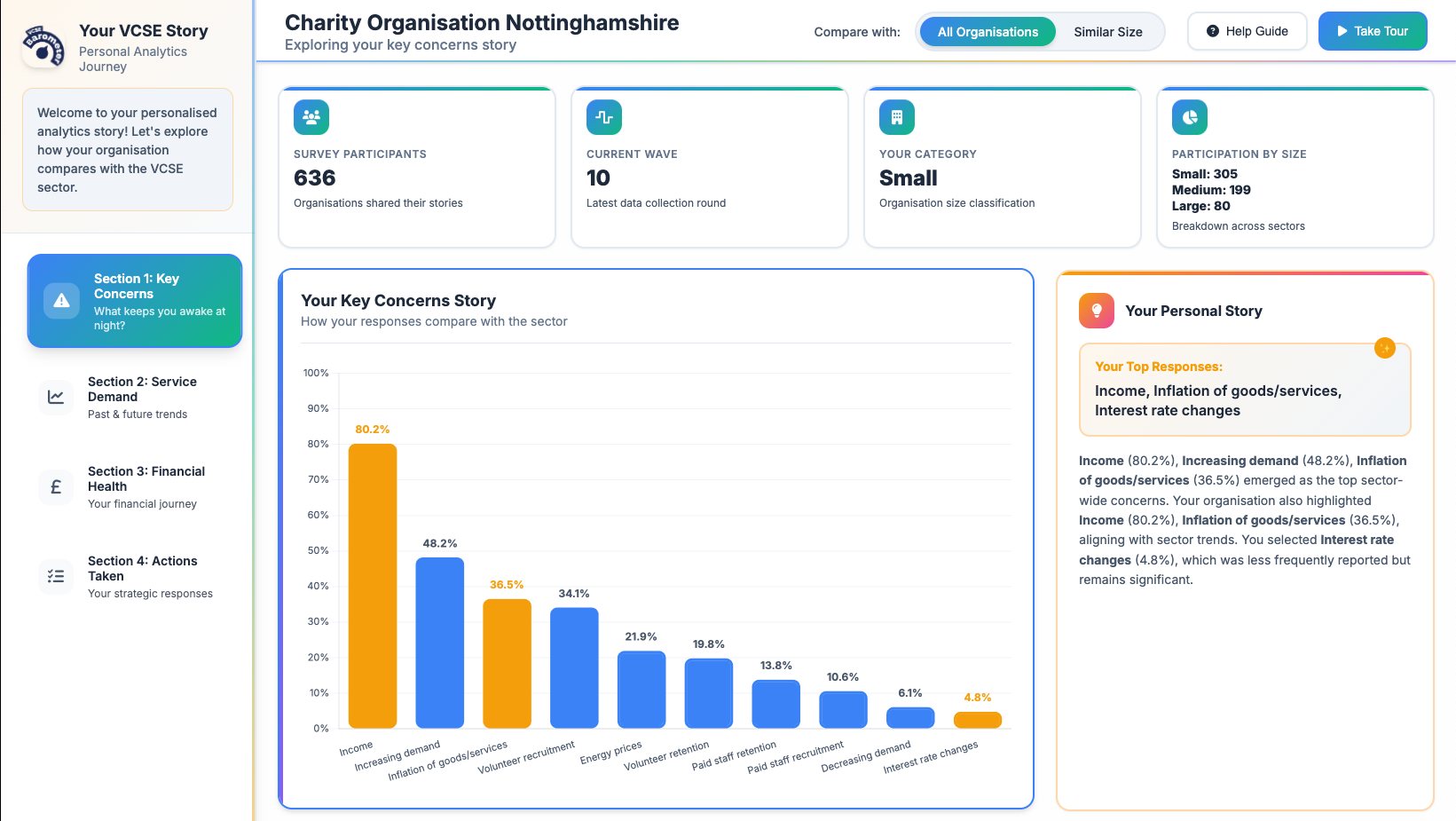This screenshot has width=1456, height=821.
Task: Switch comparison to Similar Size
Action: coord(1107,31)
